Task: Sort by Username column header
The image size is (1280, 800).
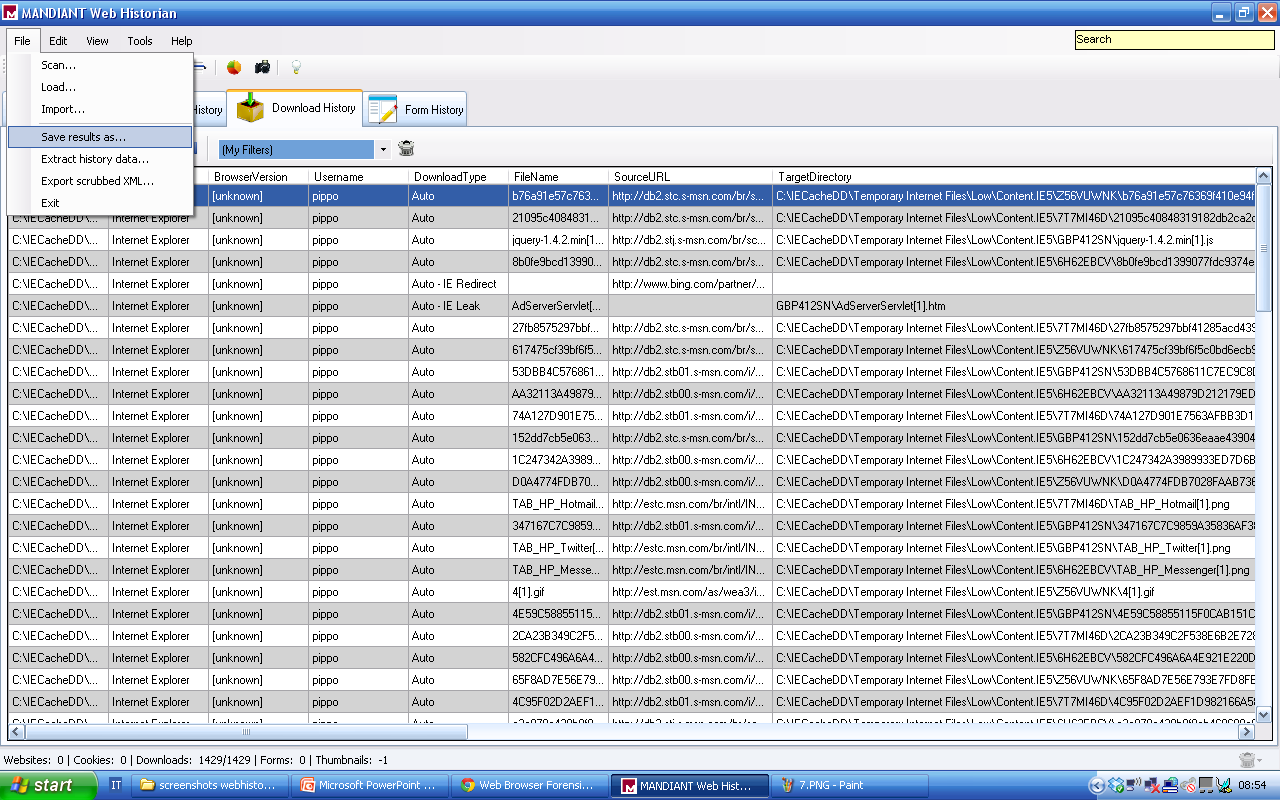Action: [358, 177]
